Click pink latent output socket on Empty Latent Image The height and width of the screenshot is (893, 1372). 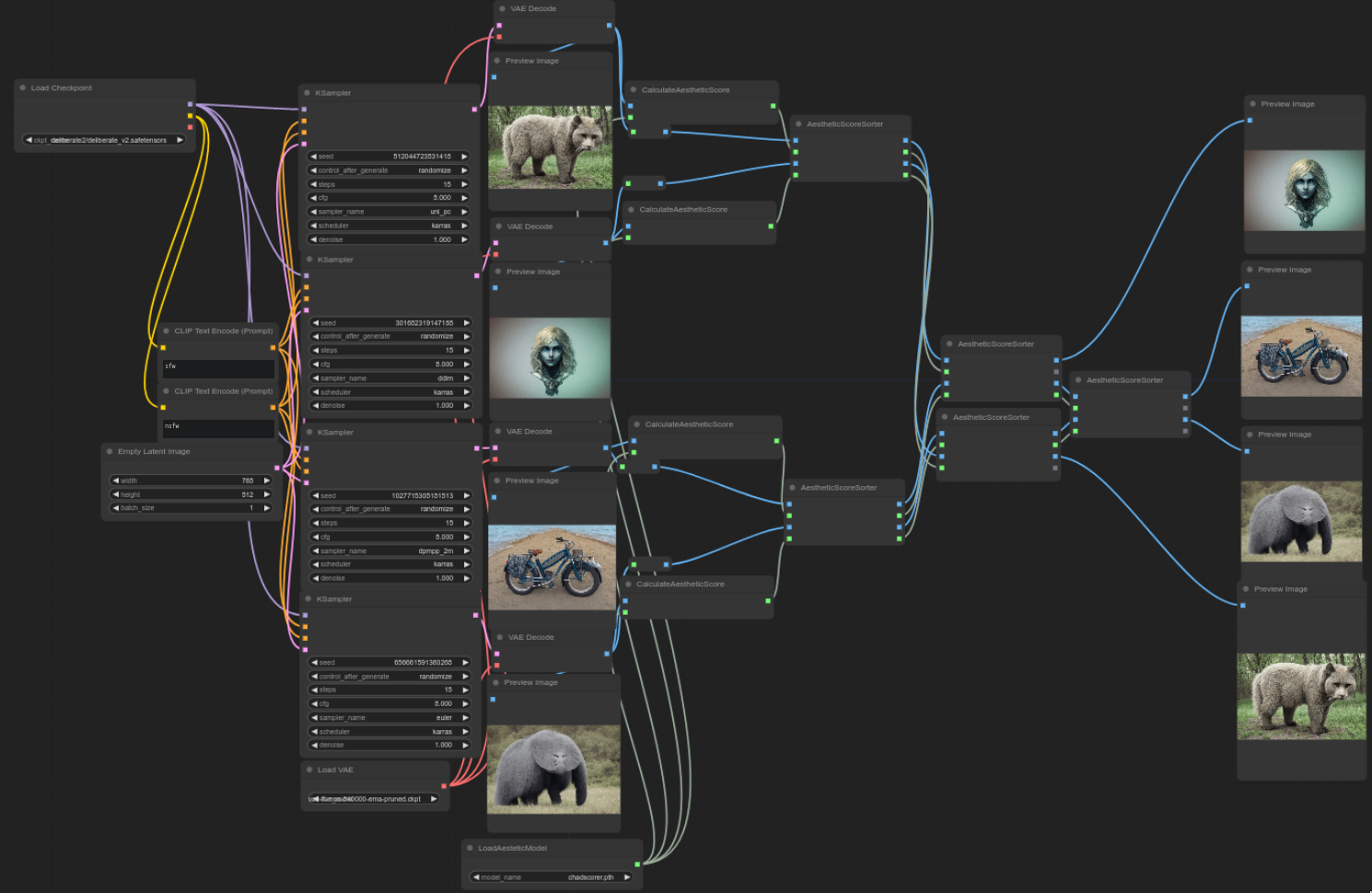tap(277, 468)
